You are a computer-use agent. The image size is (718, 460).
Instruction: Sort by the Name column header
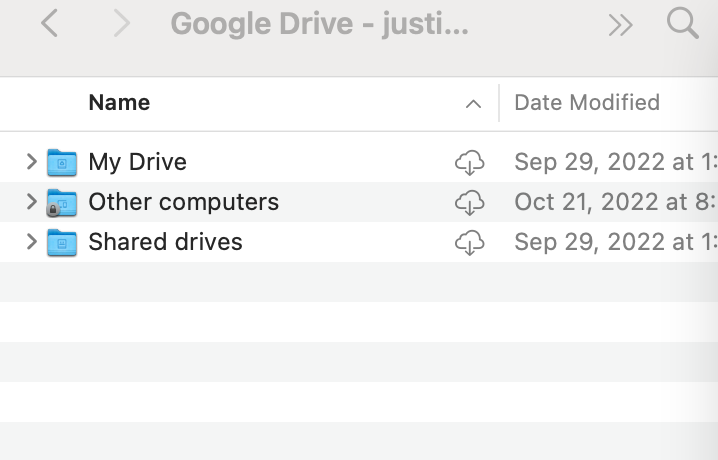point(119,102)
